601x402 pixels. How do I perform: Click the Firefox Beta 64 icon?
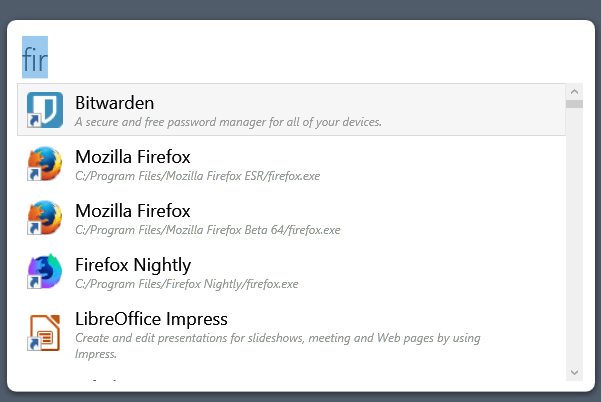(x=45, y=218)
